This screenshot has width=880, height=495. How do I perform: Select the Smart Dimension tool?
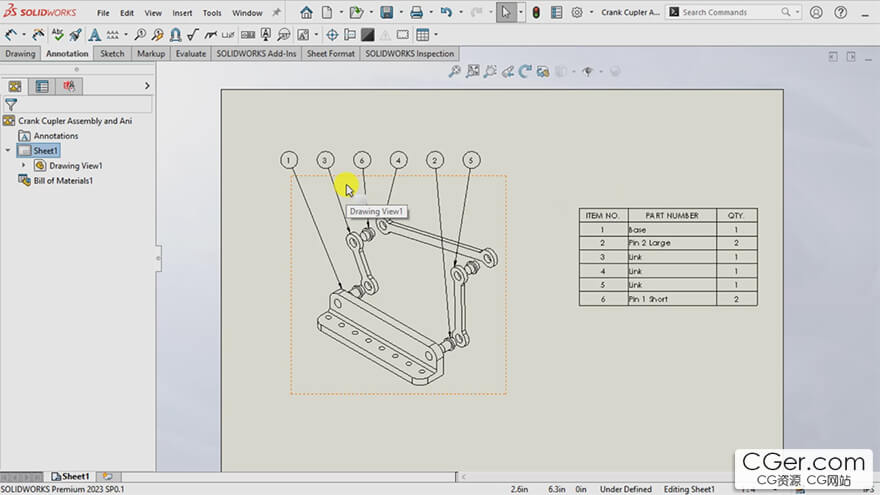click(11, 35)
